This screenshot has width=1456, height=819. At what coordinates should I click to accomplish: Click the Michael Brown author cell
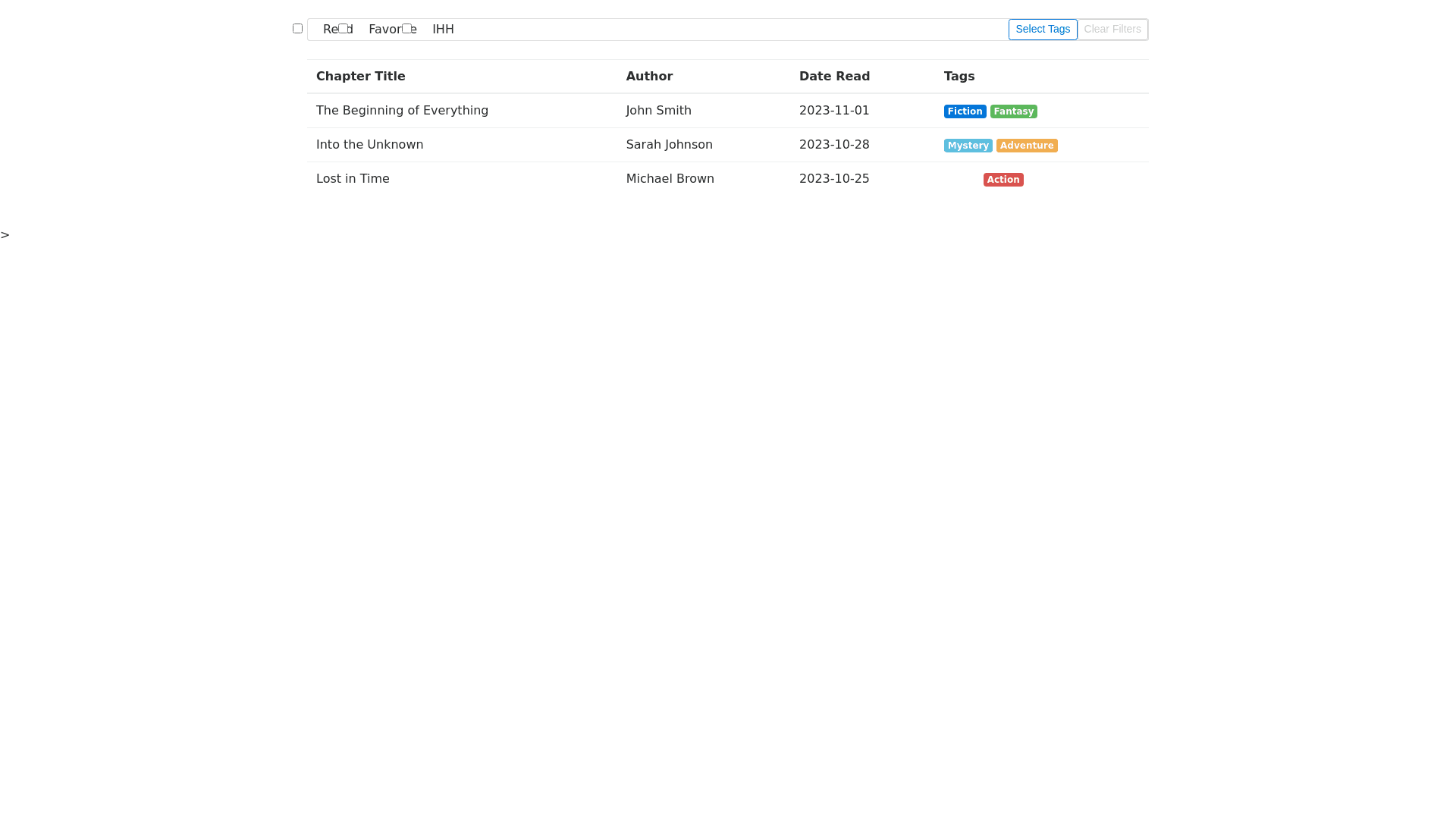(670, 179)
